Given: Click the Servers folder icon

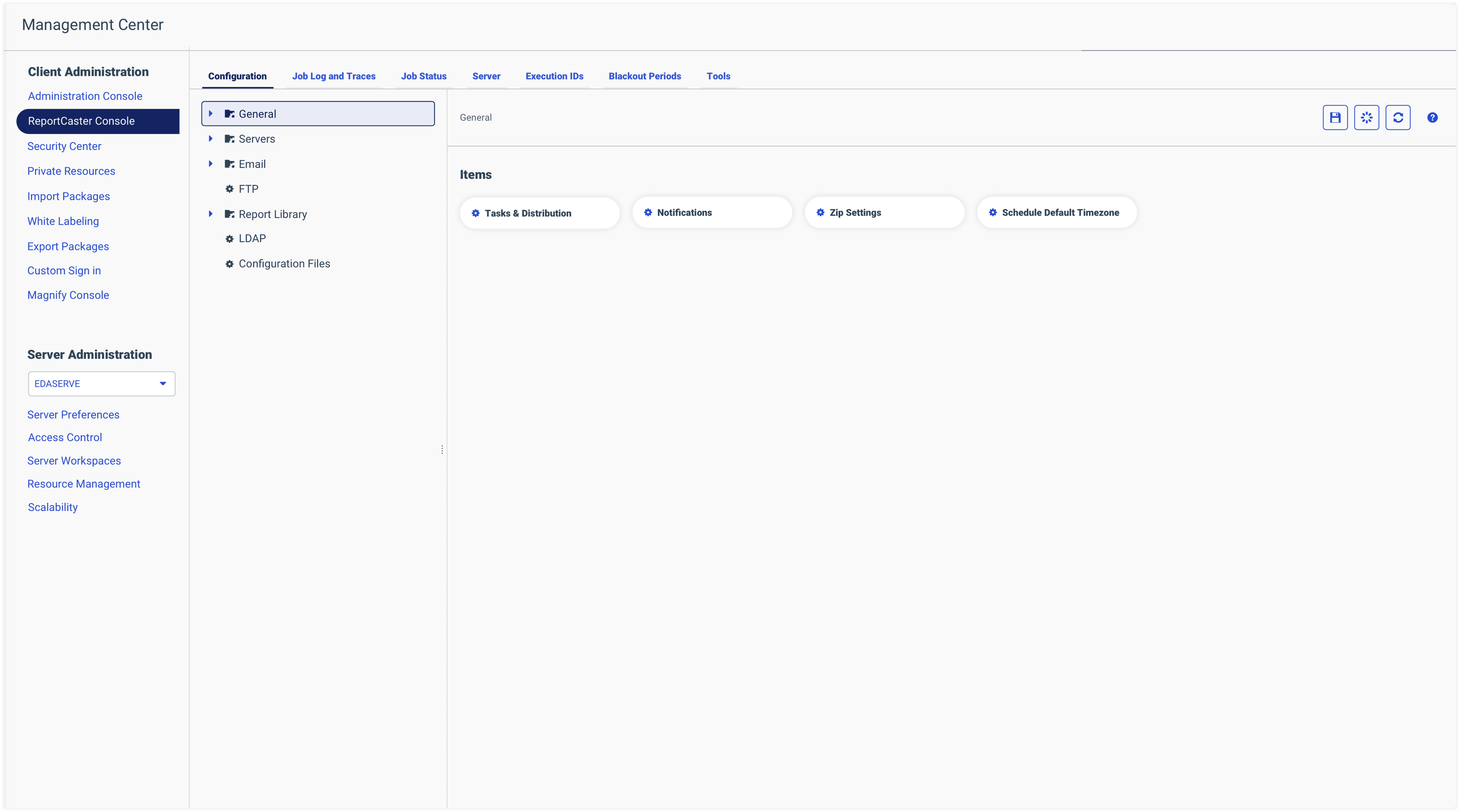Looking at the screenshot, I should pos(230,139).
